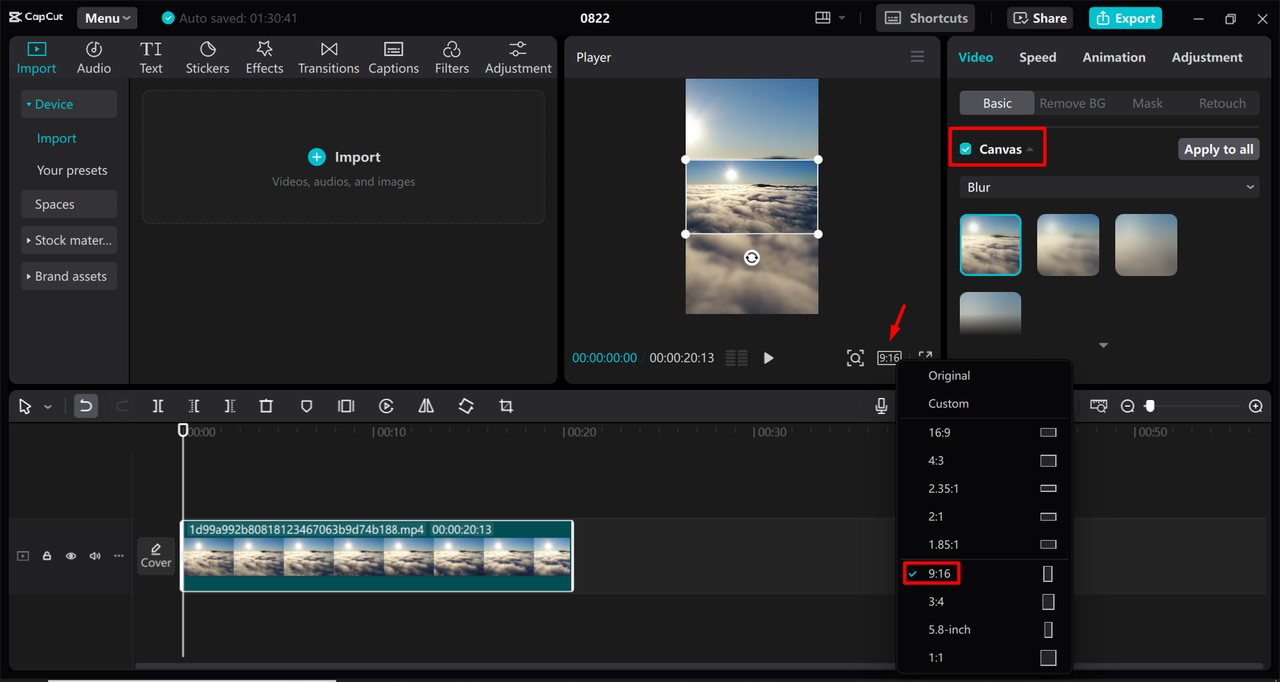Click the Export button
Viewport: 1280px width, 682px height.
(1124, 18)
